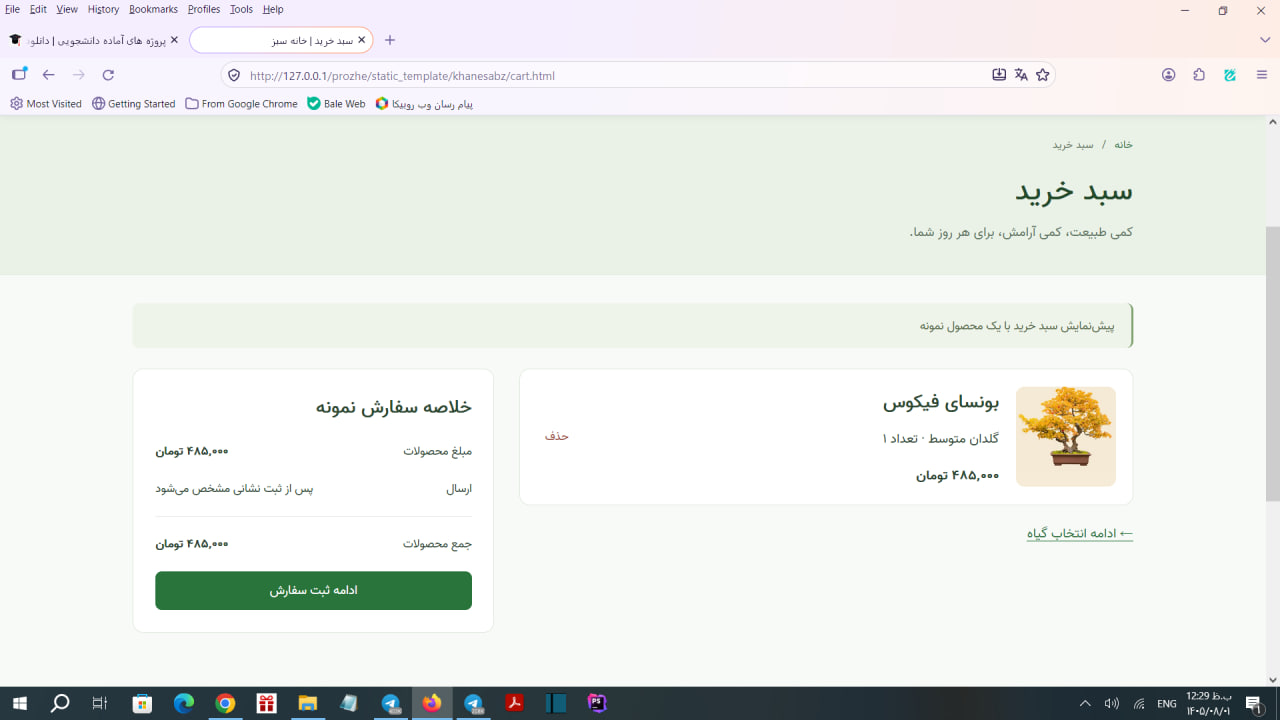Screen dimensions: 1280x720
Task: Open the Bale Web bookmark
Action: (x=336, y=104)
